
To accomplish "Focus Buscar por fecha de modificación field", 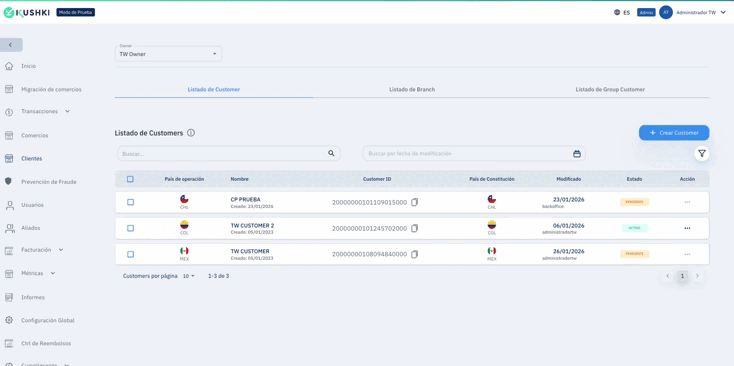I will 474,154.
